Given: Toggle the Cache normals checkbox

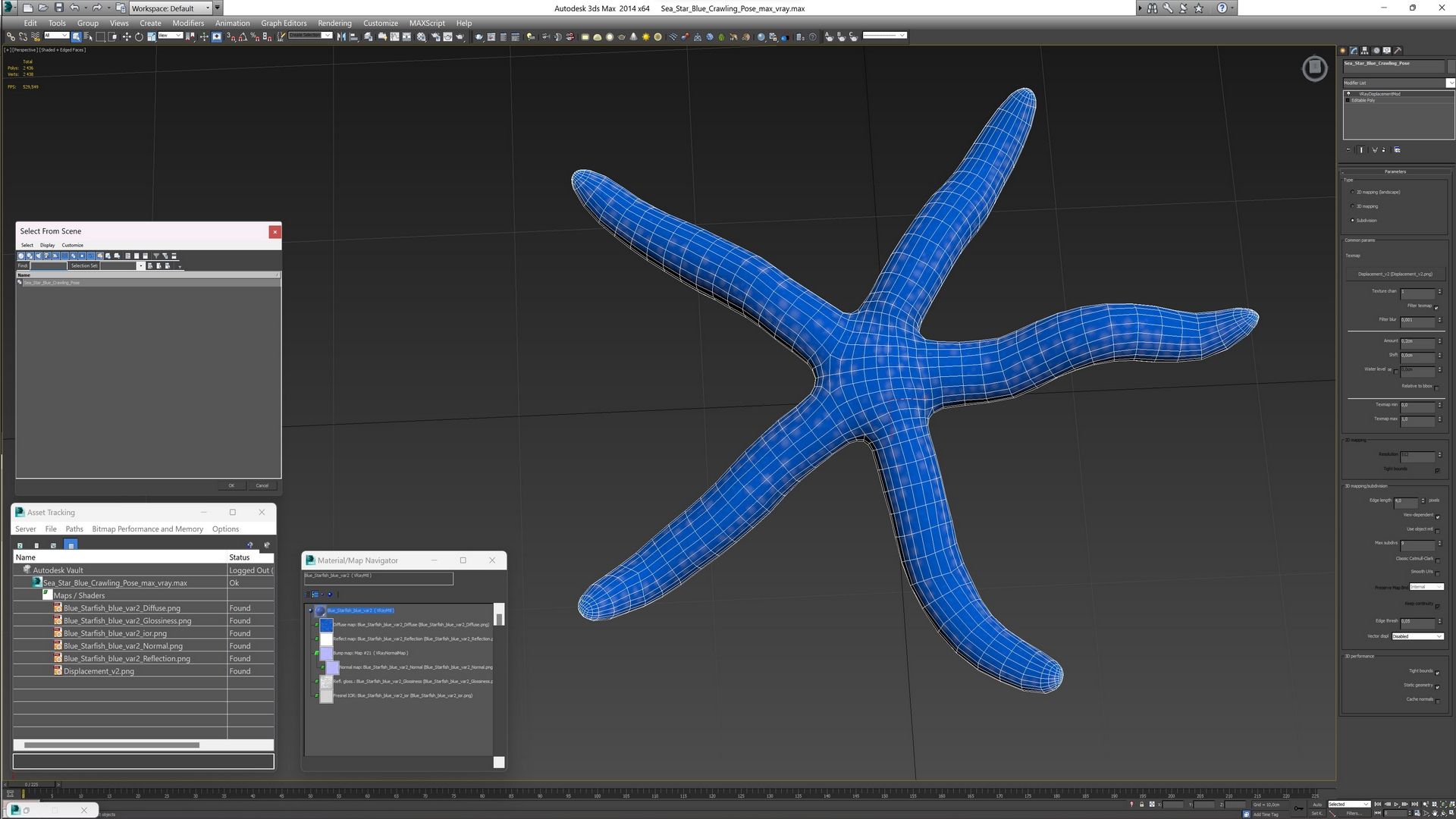Looking at the screenshot, I should click(1437, 700).
